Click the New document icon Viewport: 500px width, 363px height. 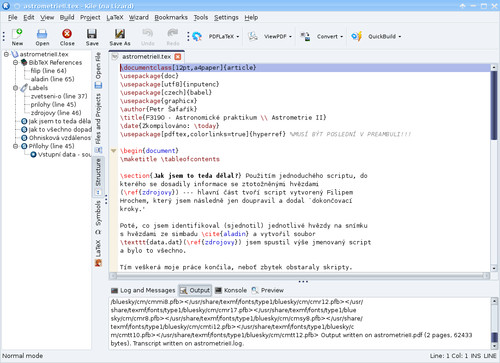click(x=17, y=34)
